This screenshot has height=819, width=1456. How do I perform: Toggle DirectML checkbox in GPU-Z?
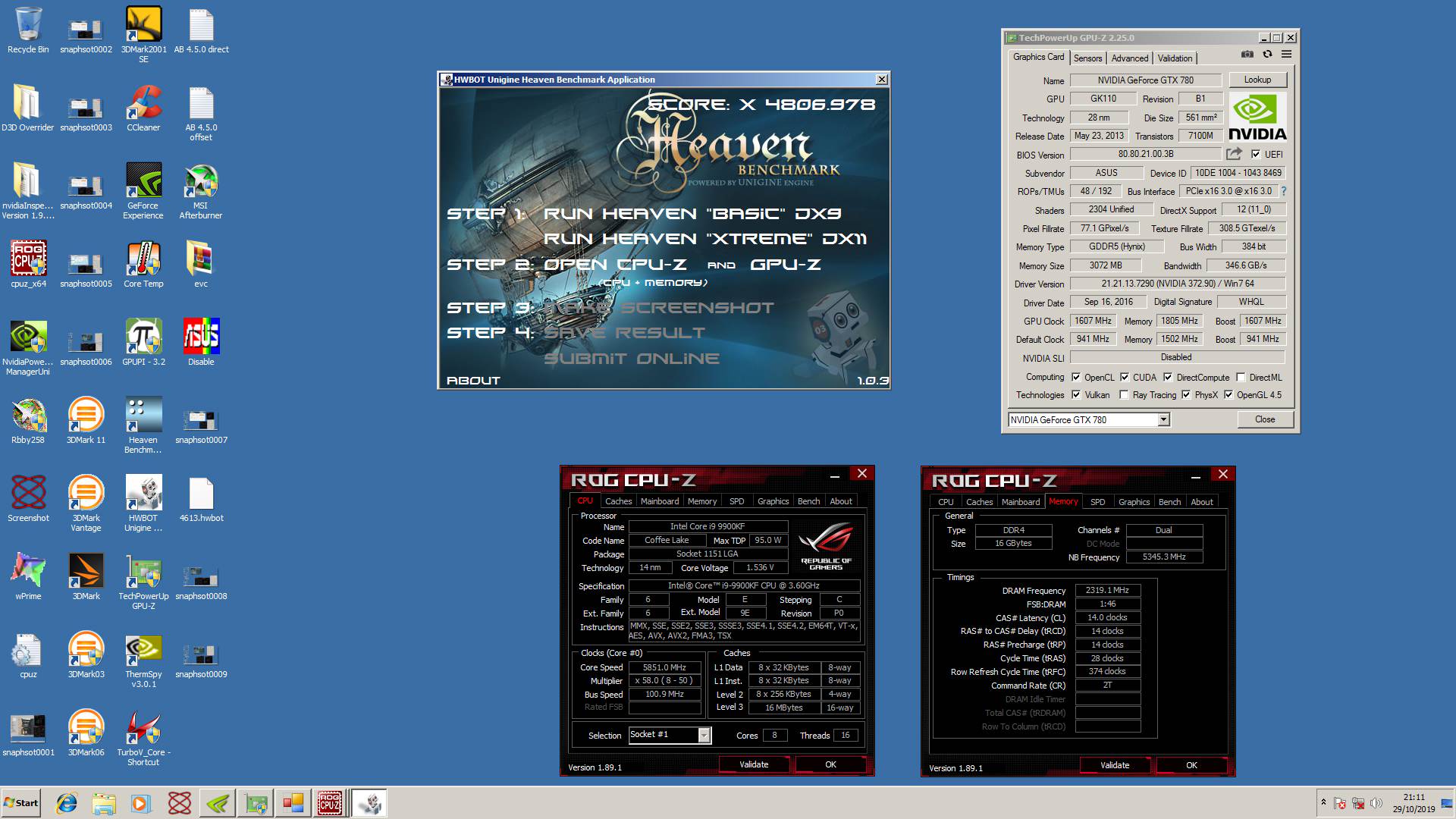[x=1241, y=377]
